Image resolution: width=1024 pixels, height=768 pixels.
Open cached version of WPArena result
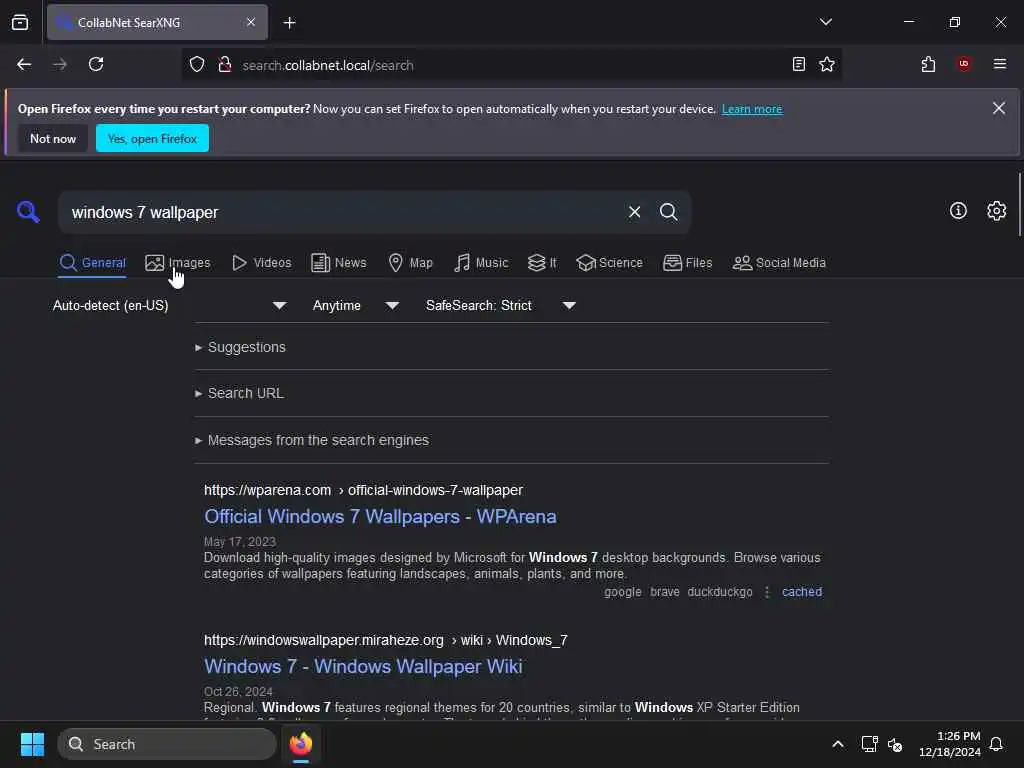(802, 592)
